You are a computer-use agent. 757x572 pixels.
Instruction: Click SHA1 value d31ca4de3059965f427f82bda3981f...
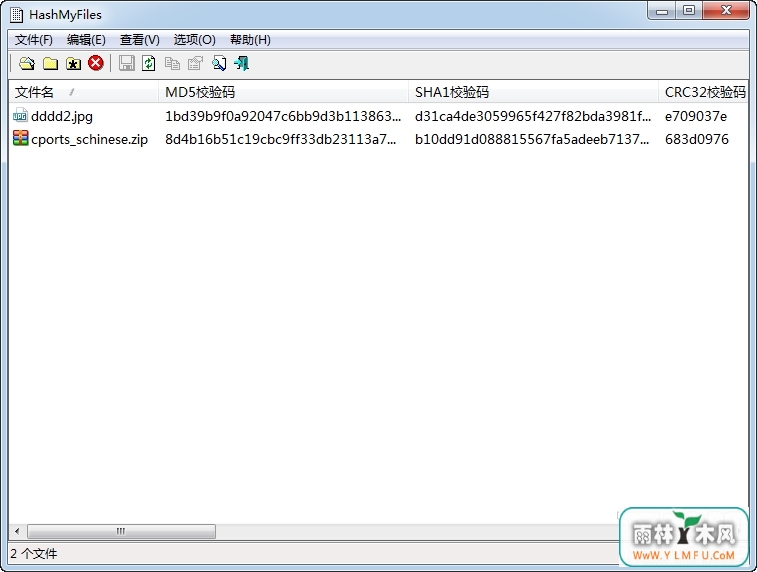(x=533, y=116)
